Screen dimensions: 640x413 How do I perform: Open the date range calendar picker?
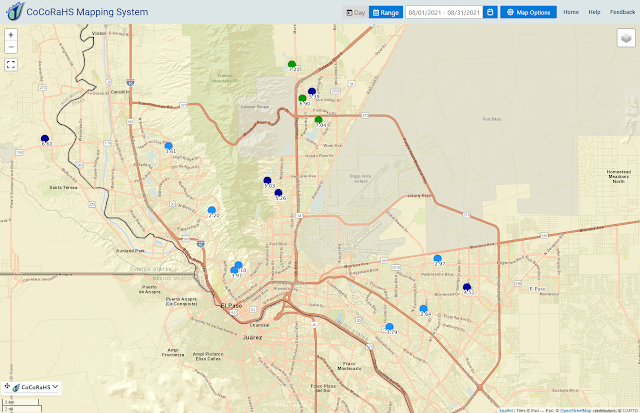[490, 12]
